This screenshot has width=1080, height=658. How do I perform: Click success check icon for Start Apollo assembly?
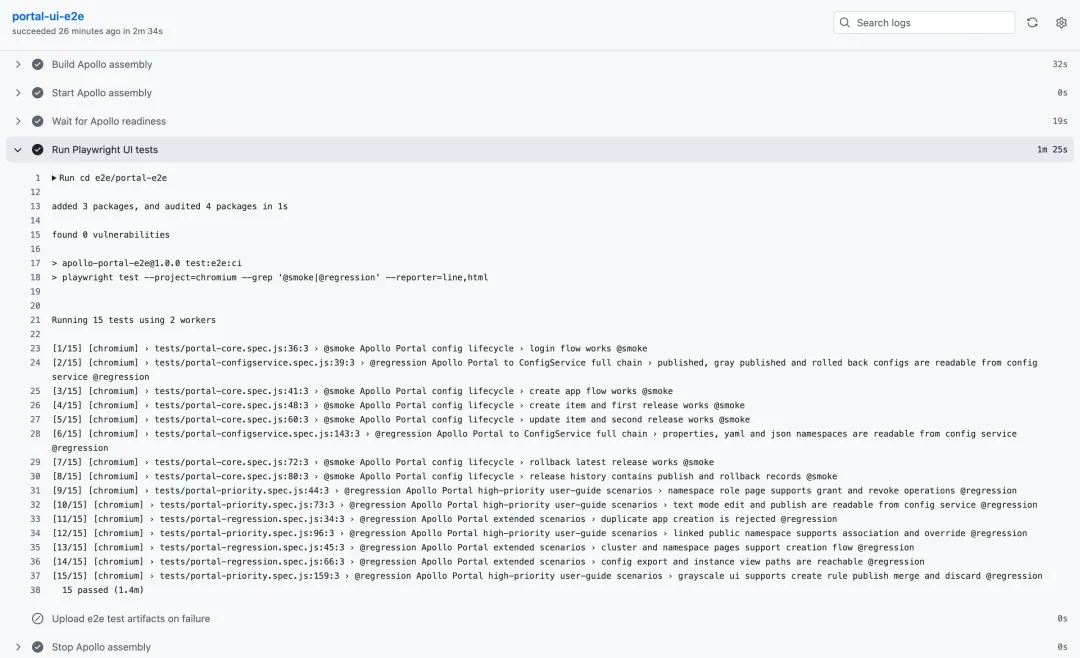coord(38,93)
